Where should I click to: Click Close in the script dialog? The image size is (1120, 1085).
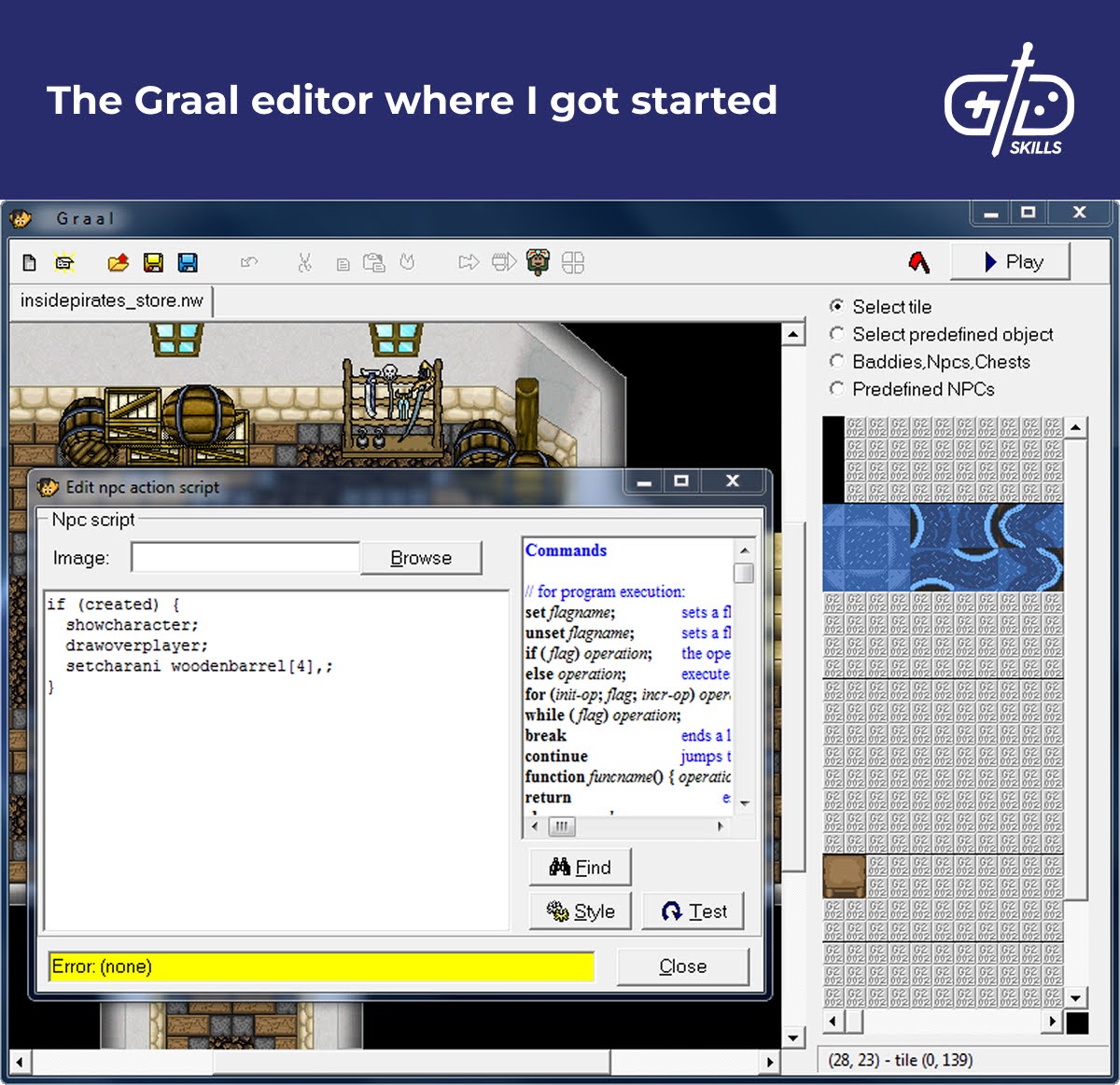coord(683,967)
